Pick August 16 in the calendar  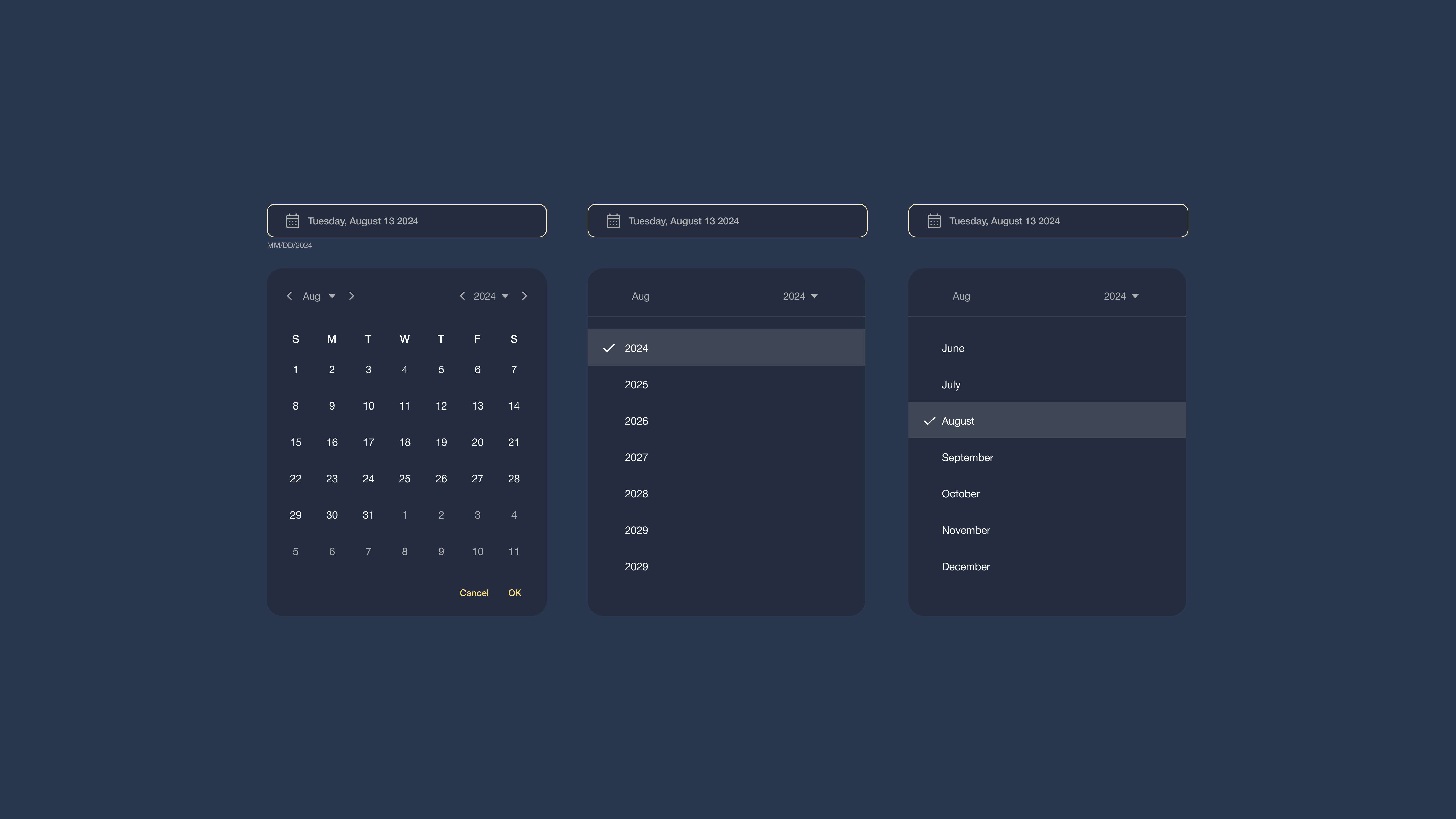click(332, 442)
